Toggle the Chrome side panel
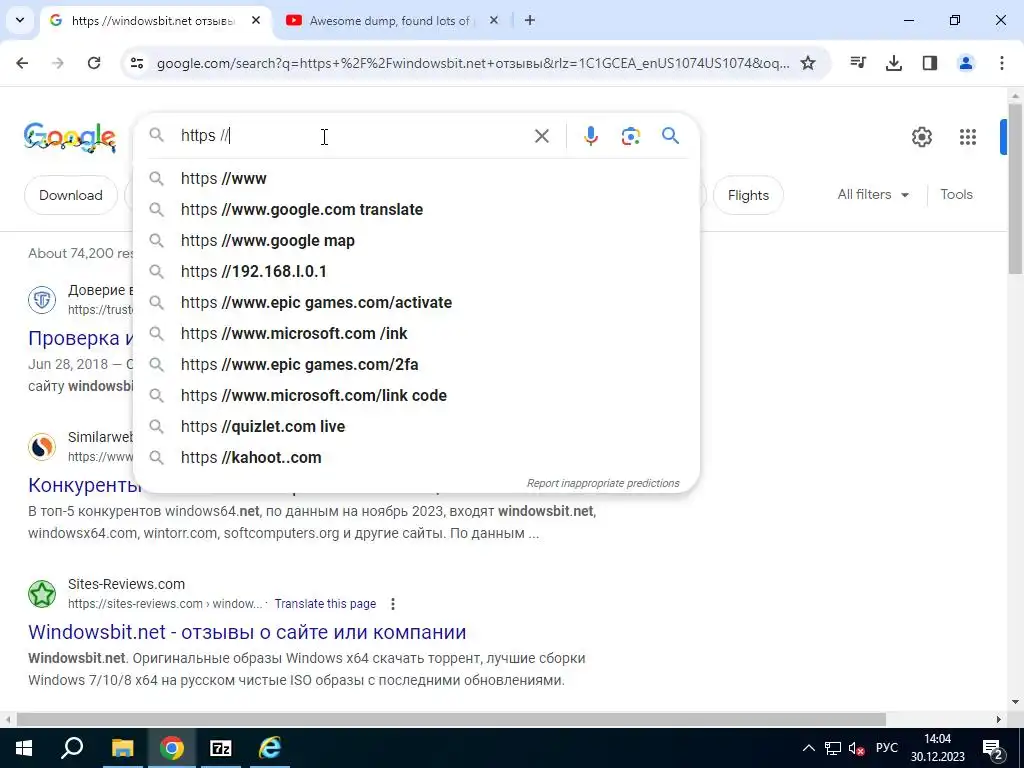The height and width of the screenshot is (768, 1024). 929,63
